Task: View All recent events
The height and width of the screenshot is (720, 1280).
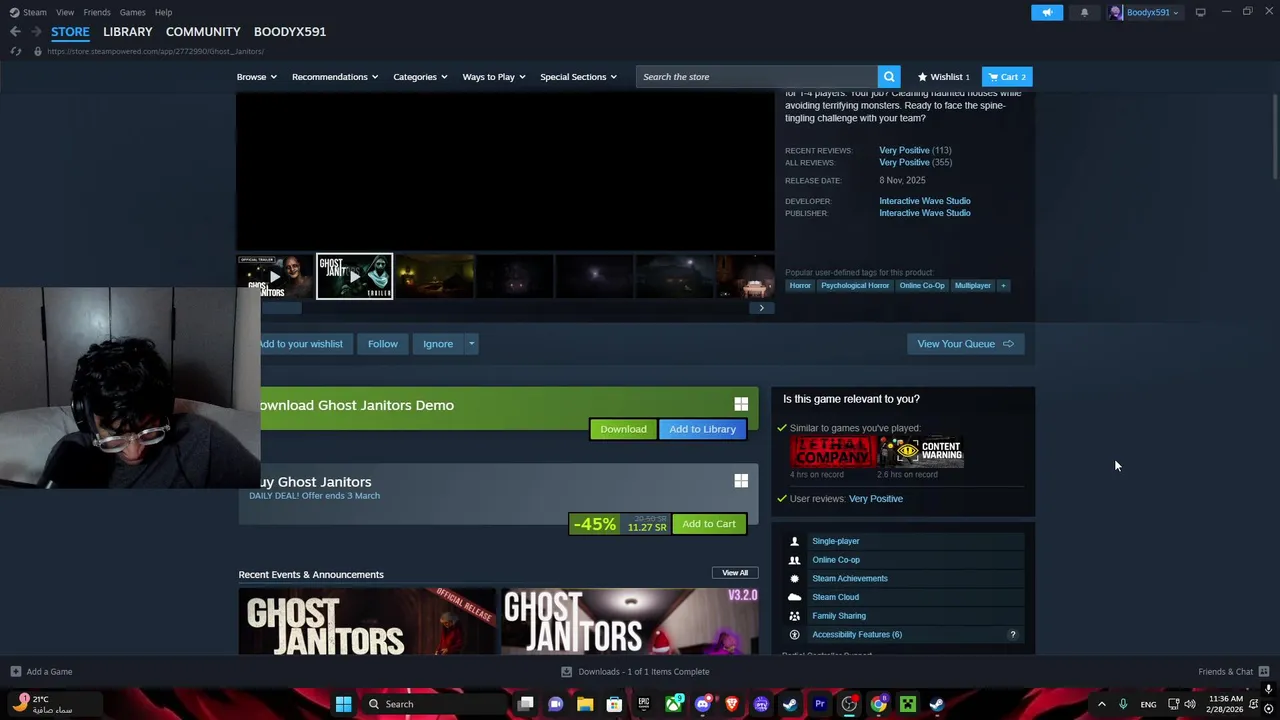Action: [735, 573]
